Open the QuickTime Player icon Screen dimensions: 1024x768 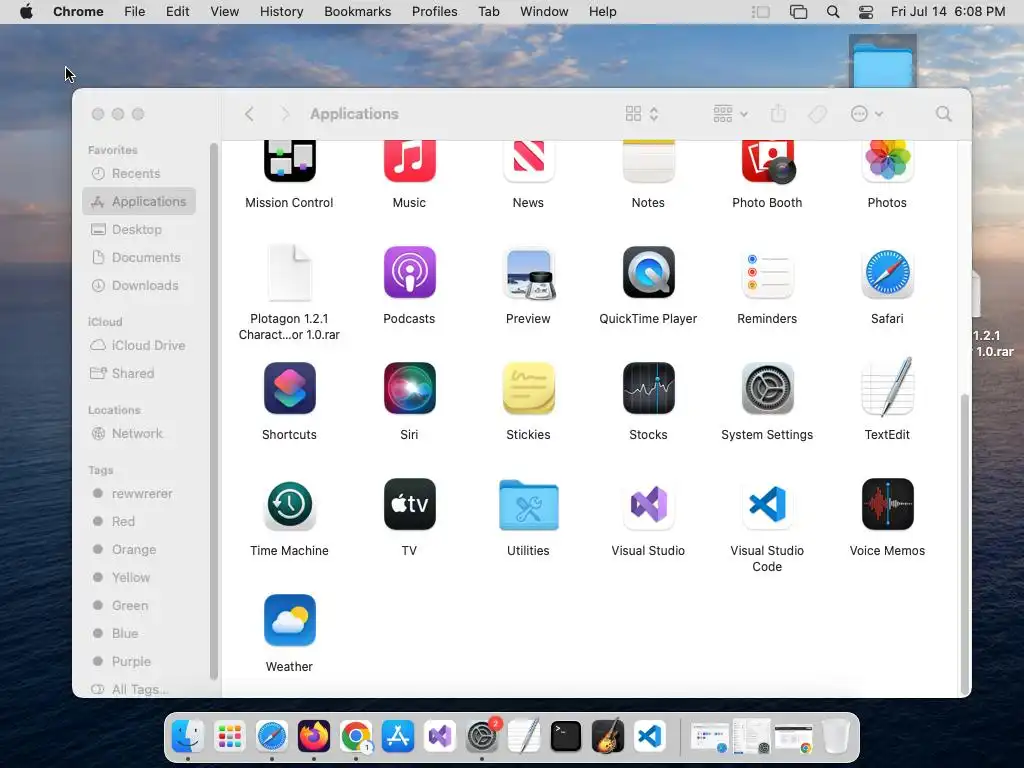pyautogui.click(x=648, y=272)
